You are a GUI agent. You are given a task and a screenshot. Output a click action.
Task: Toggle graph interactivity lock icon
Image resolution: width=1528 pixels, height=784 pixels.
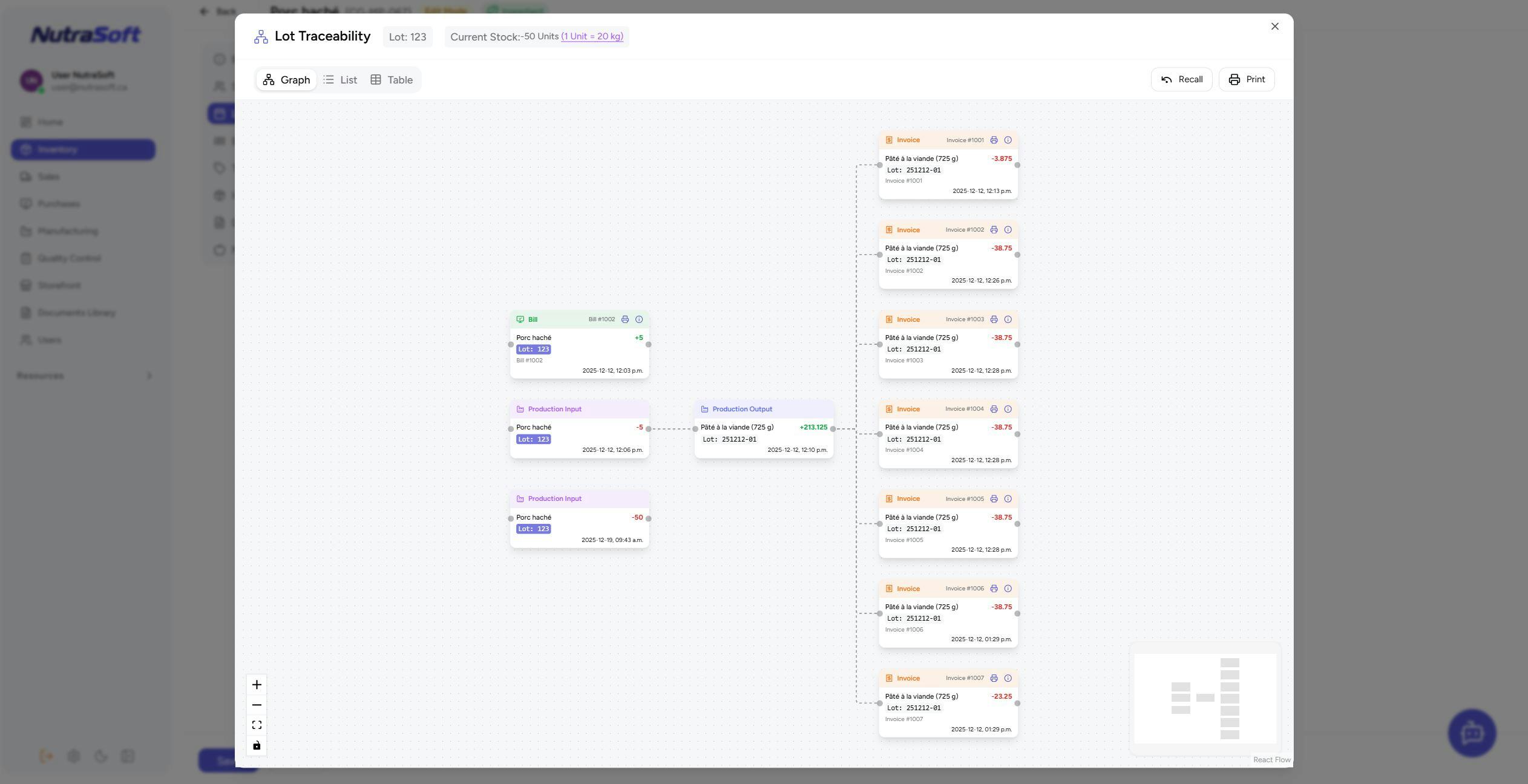pos(257,745)
